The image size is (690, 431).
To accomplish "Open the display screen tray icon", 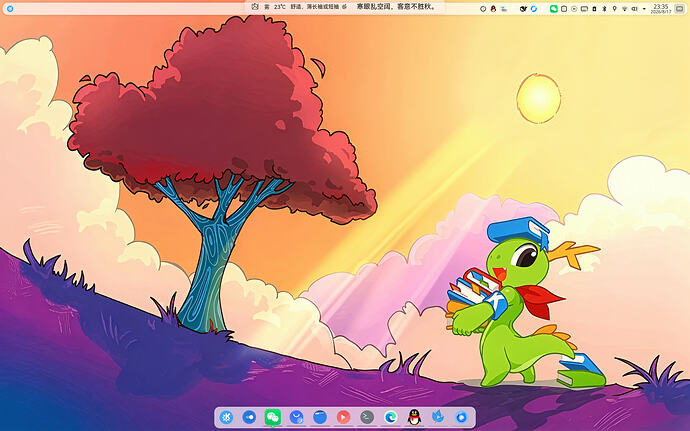I will (584, 9).
